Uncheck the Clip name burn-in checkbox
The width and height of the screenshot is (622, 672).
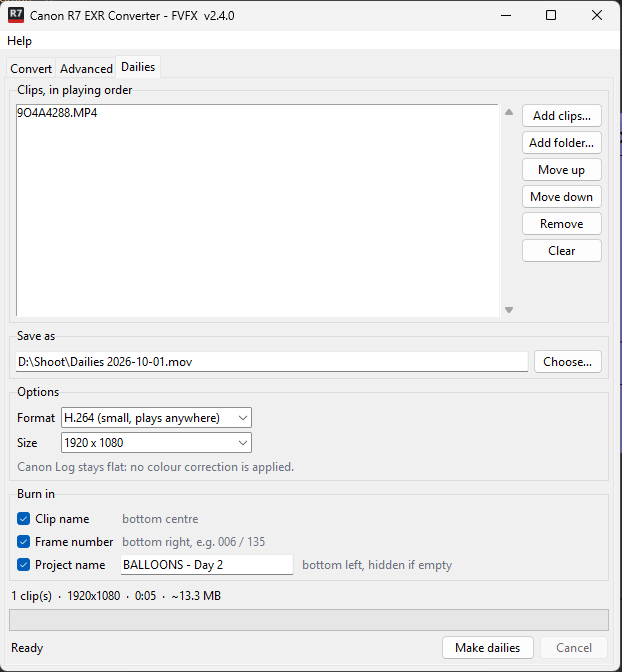[x=24, y=519]
